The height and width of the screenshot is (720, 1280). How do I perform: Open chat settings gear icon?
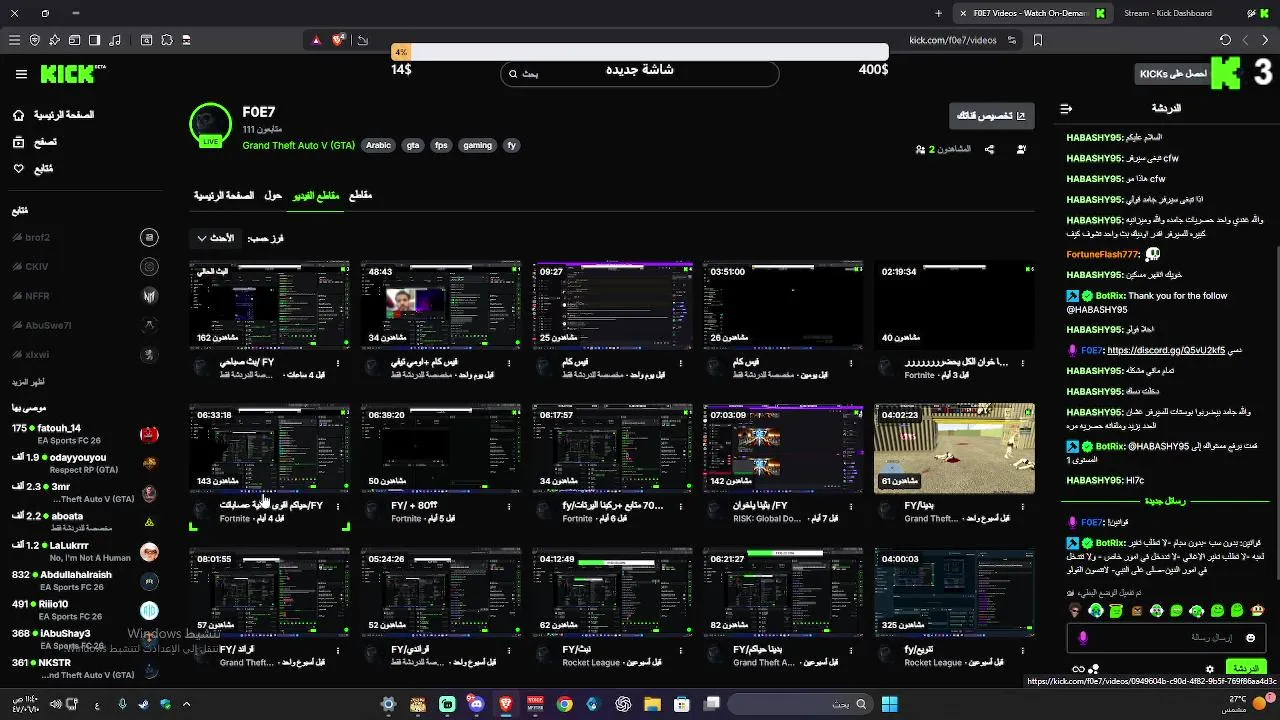tap(1210, 669)
